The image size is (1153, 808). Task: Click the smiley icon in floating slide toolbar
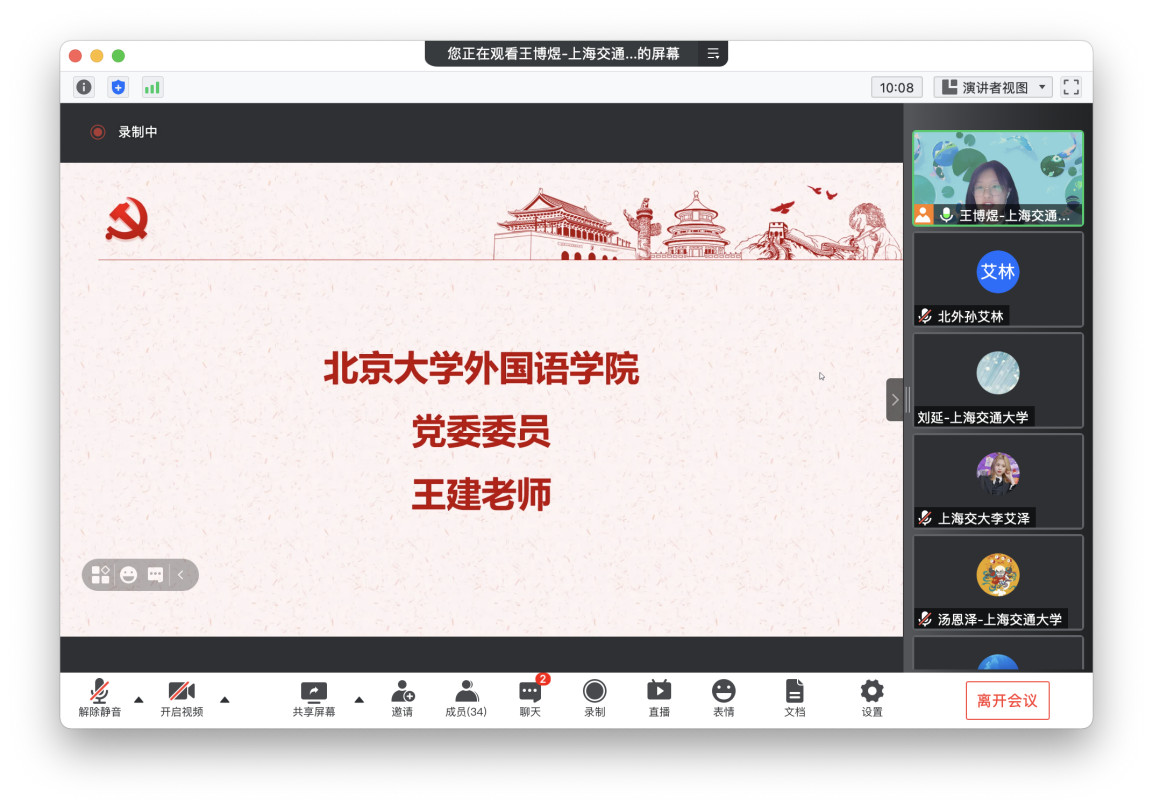click(129, 575)
